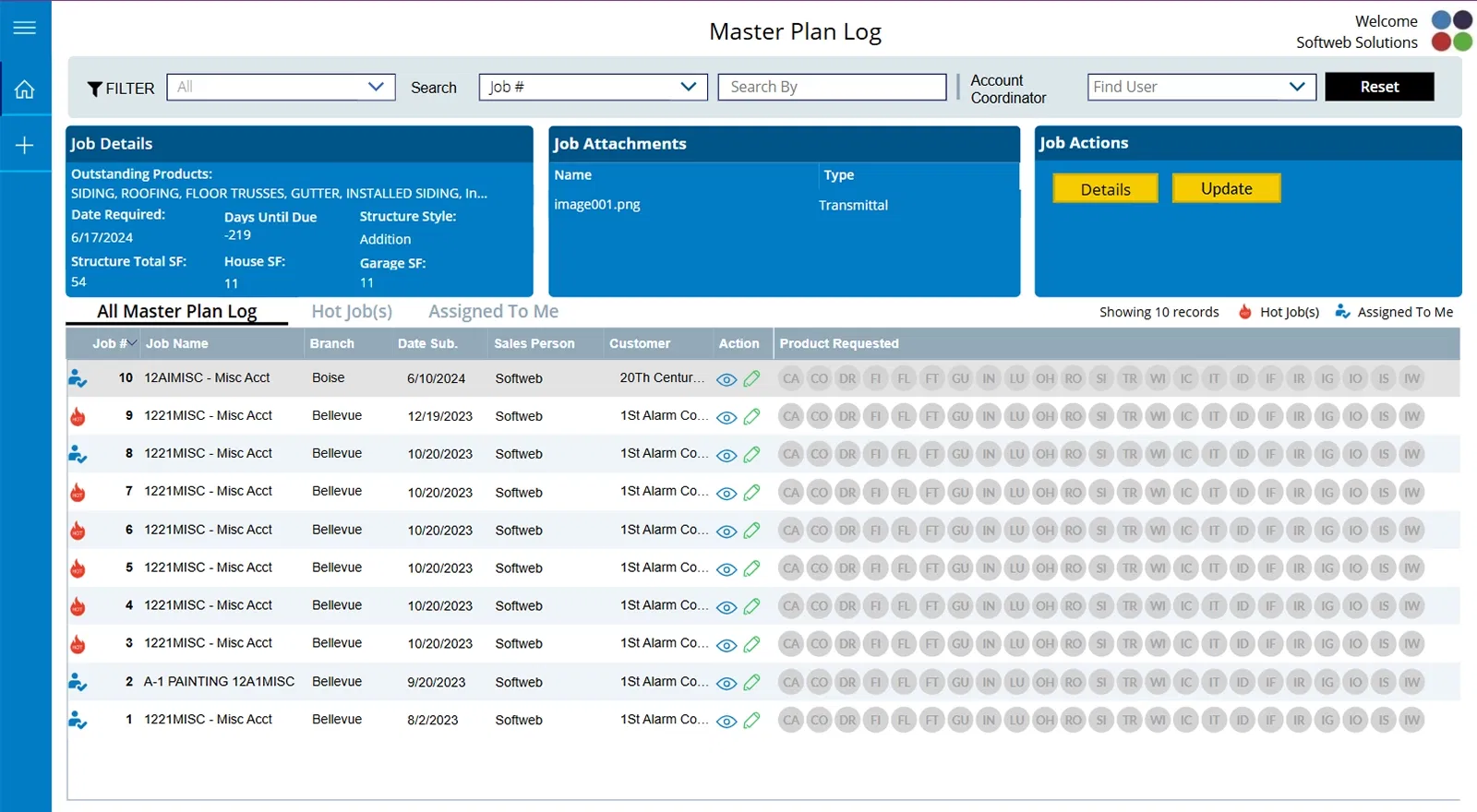1477x812 pixels.
Task: Click the yellow Update button
Action: tap(1226, 188)
